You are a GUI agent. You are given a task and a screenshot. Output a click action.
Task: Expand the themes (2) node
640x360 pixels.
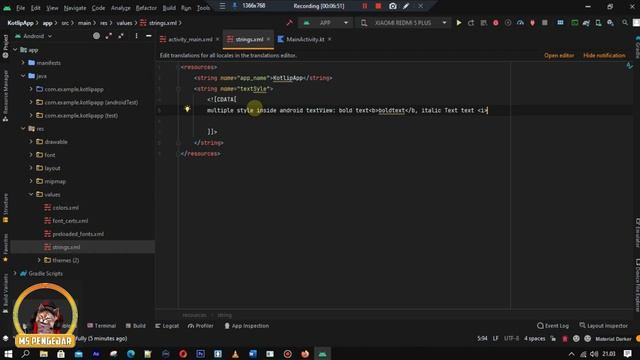click(x=39, y=260)
